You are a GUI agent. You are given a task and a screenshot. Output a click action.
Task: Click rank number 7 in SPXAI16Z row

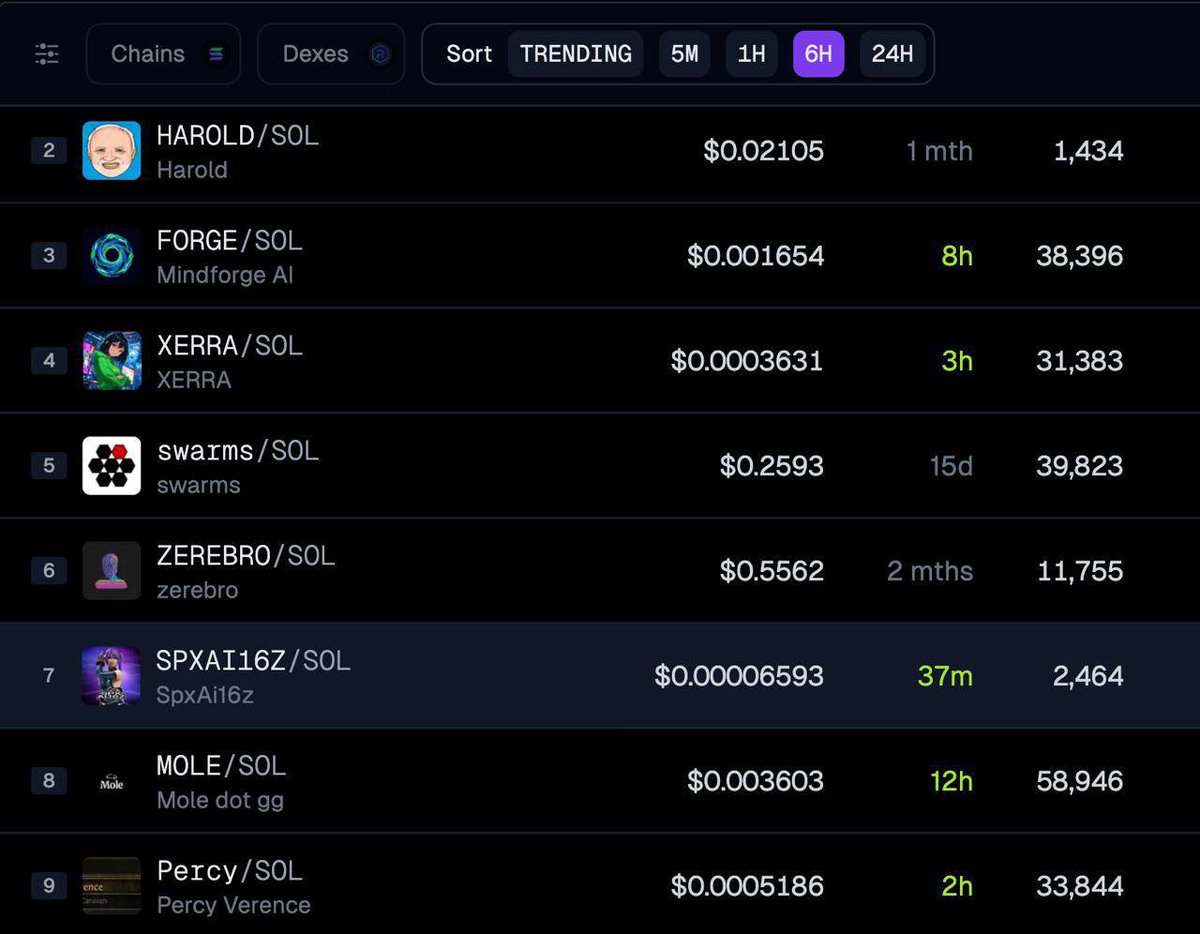coord(49,676)
